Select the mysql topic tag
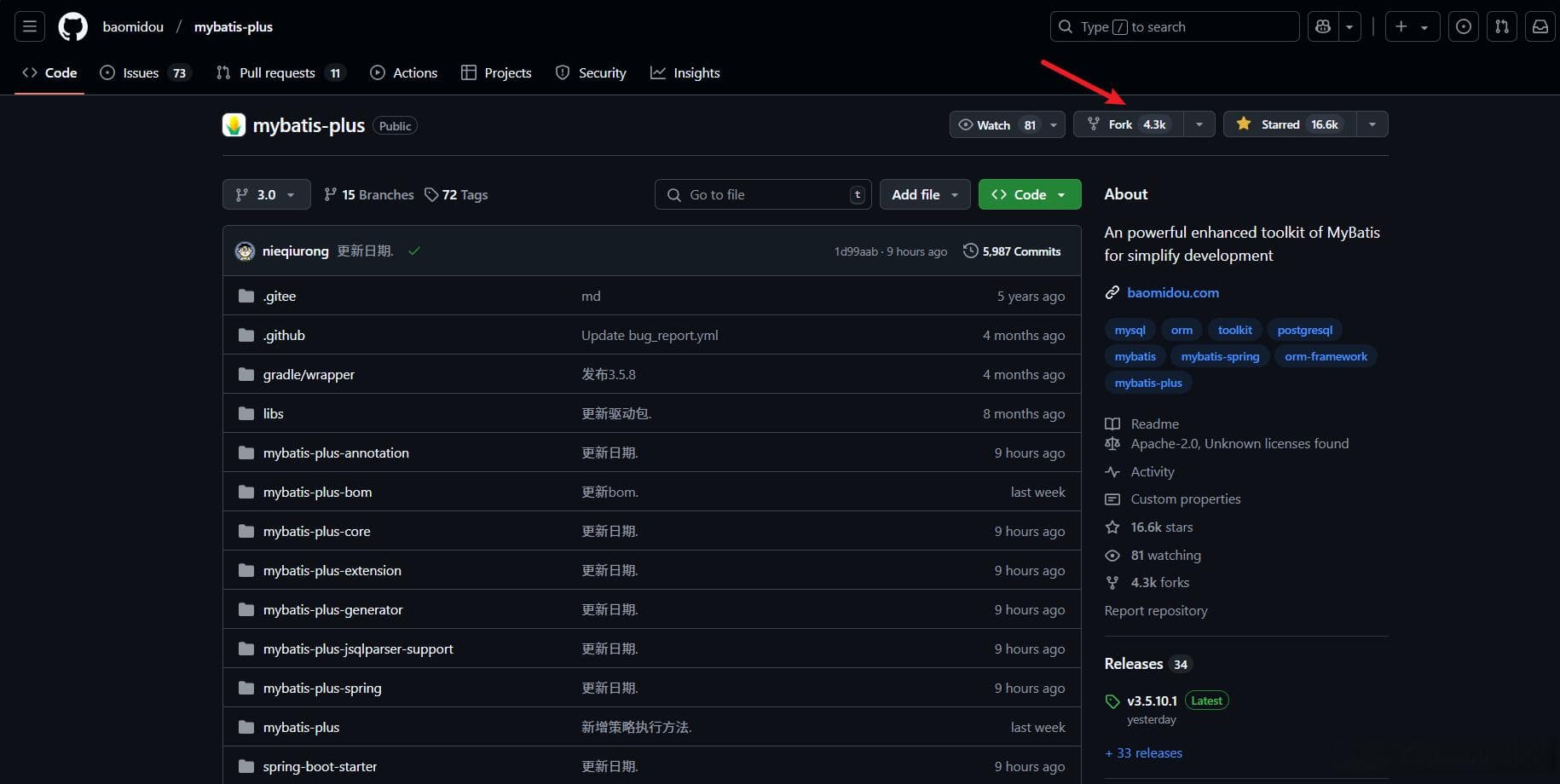 tap(1130, 330)
